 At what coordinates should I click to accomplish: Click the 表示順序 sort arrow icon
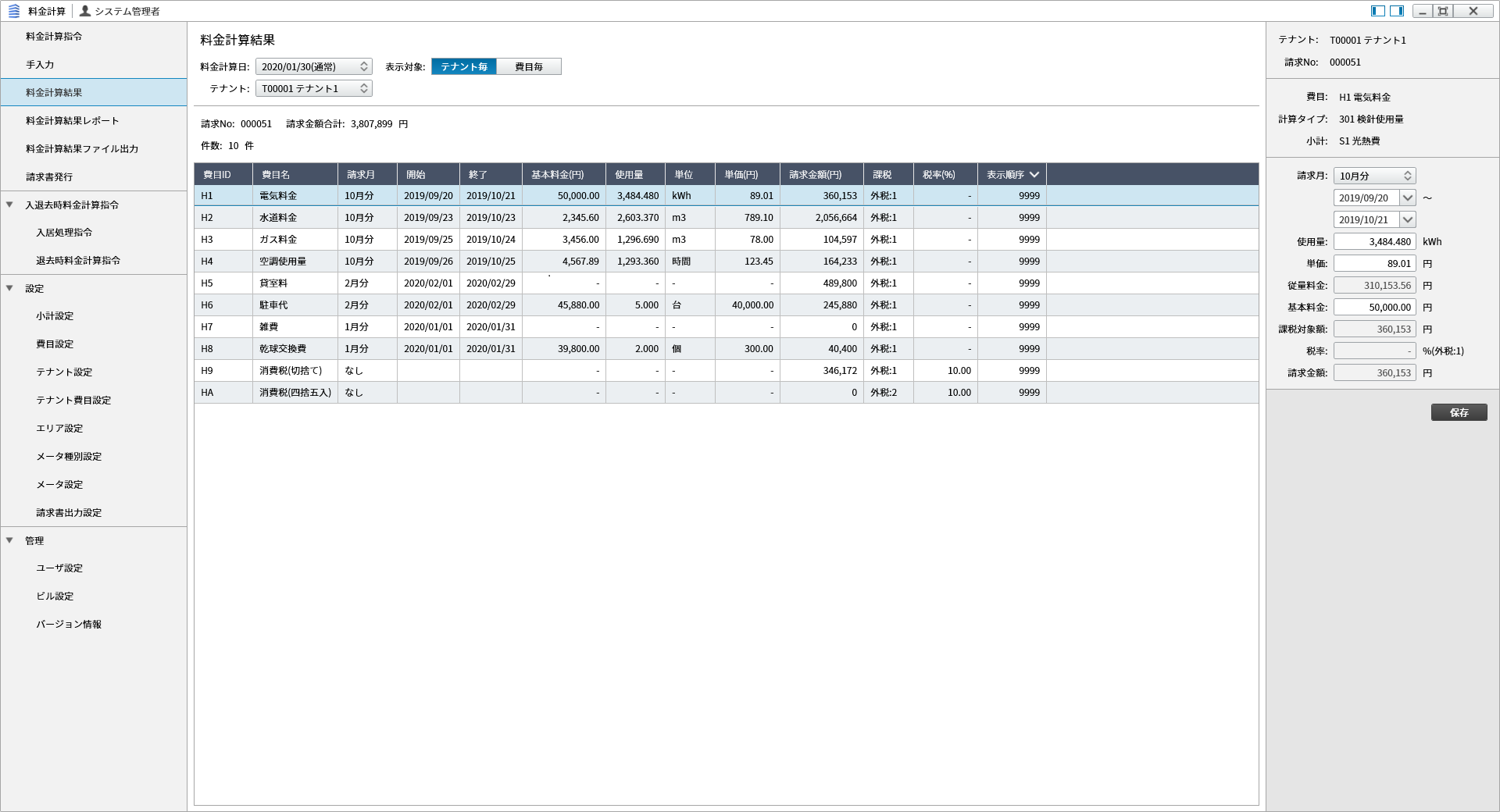coord(1034,175)
